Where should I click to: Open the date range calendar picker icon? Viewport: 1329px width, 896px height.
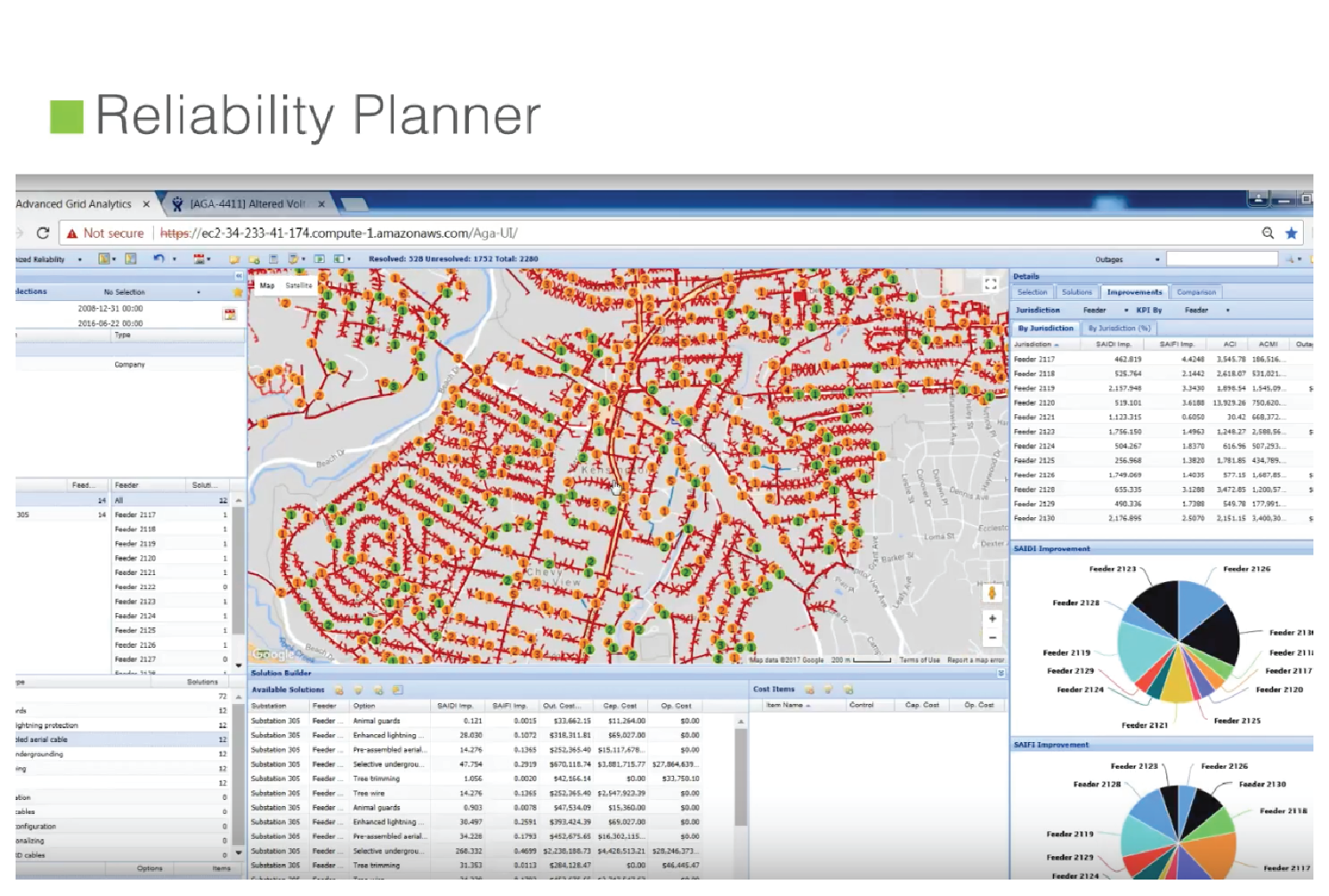(x=229, y=315)
